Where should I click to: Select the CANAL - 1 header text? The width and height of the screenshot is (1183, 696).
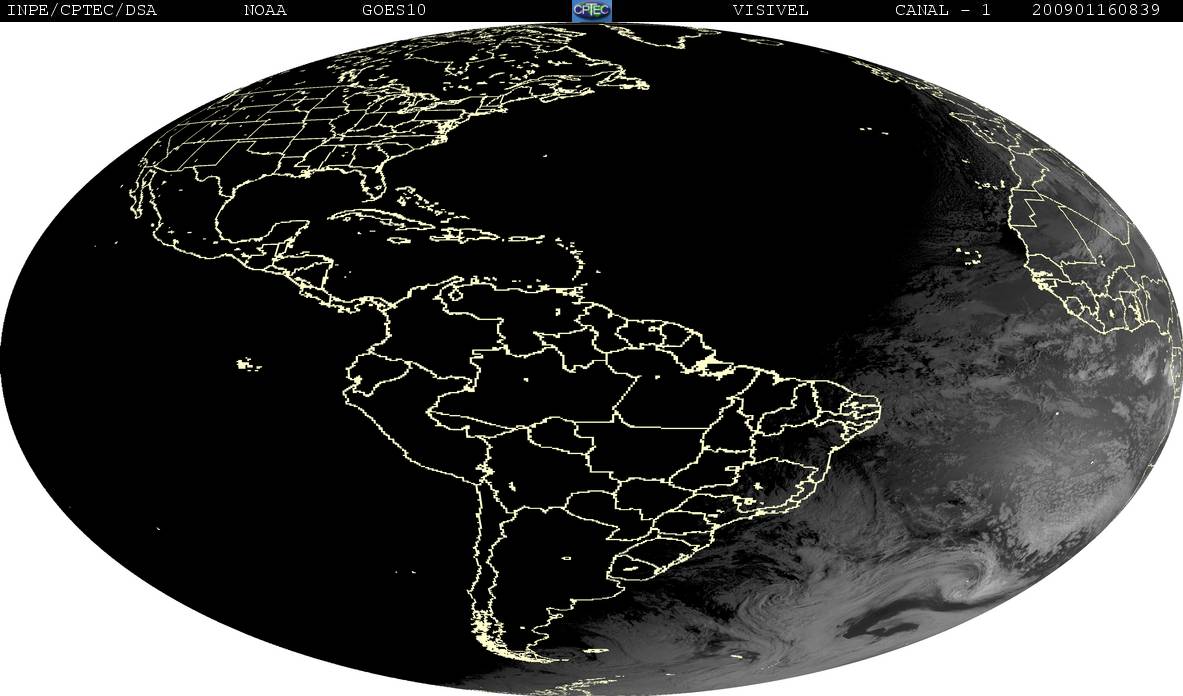(942, 11)
